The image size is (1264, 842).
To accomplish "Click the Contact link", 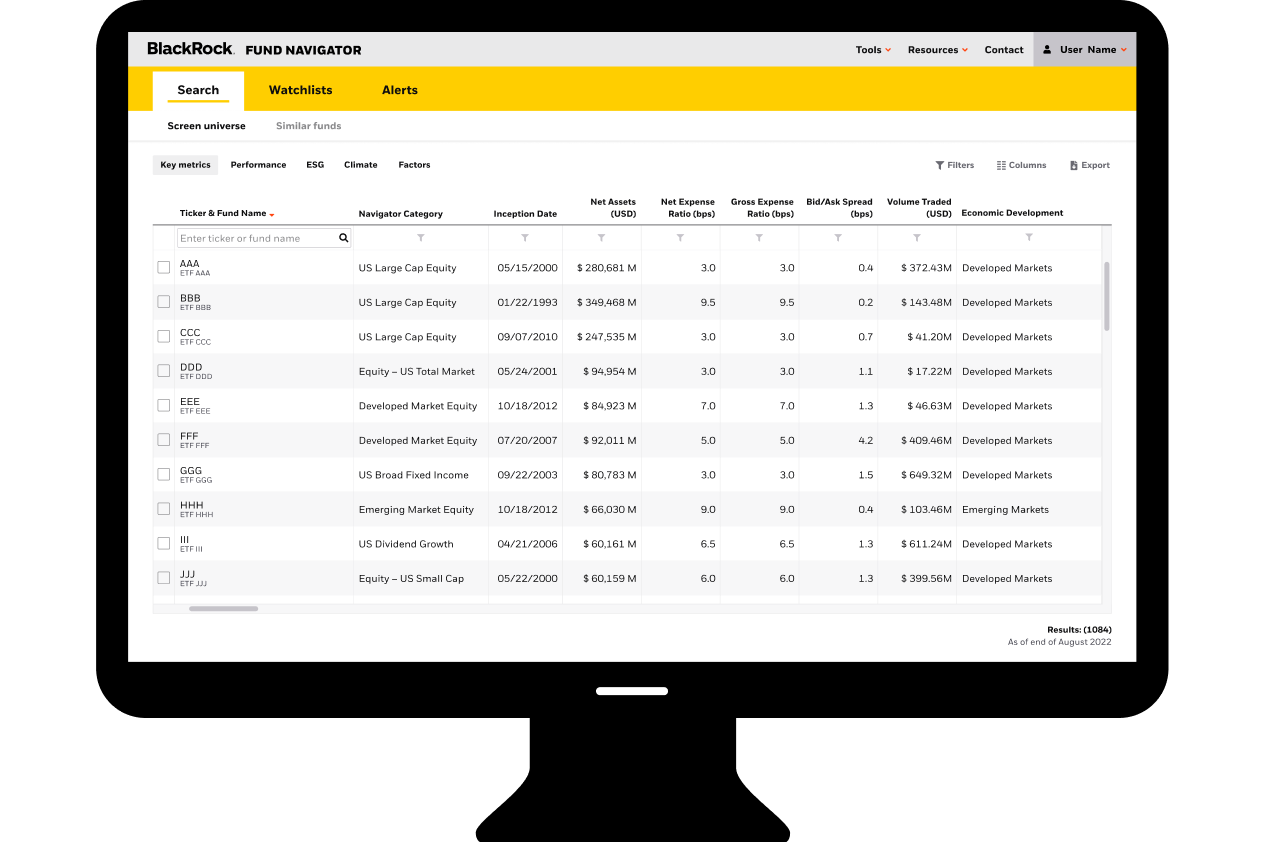I will pyautogui.click(x=1003, y=50).
